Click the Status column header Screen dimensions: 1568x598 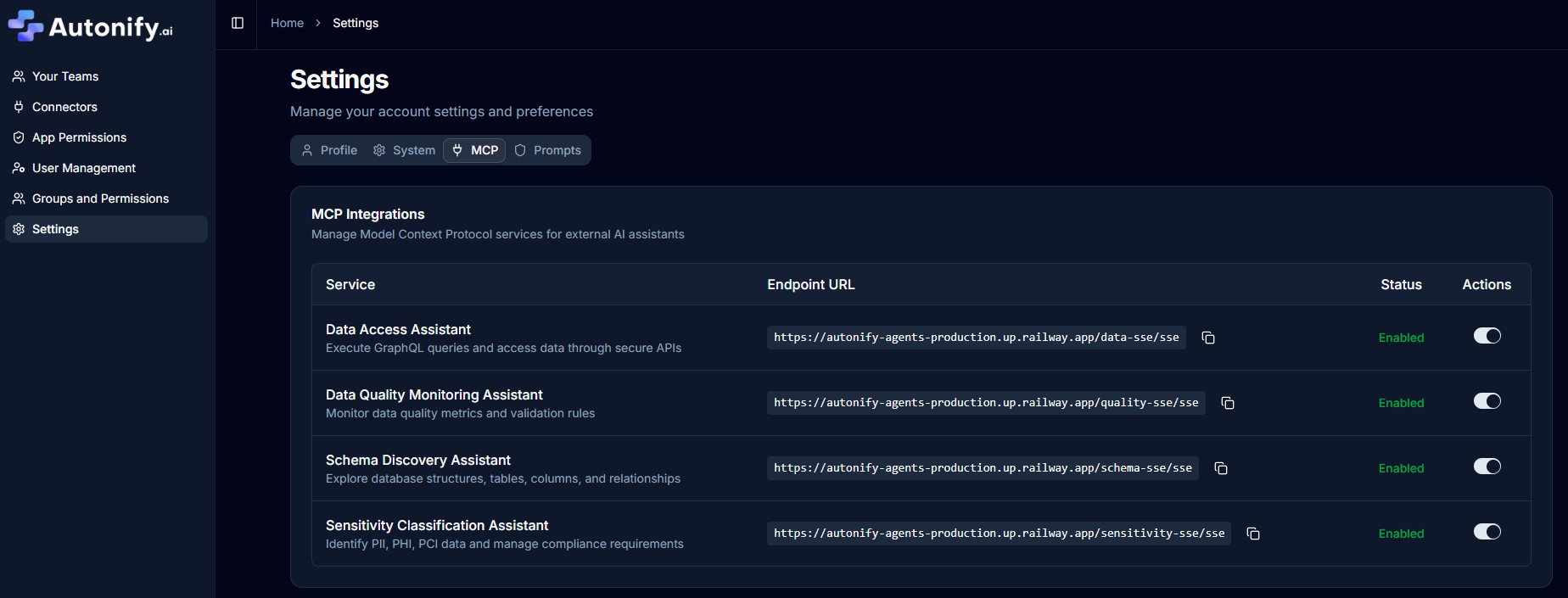coord(1401,284)
